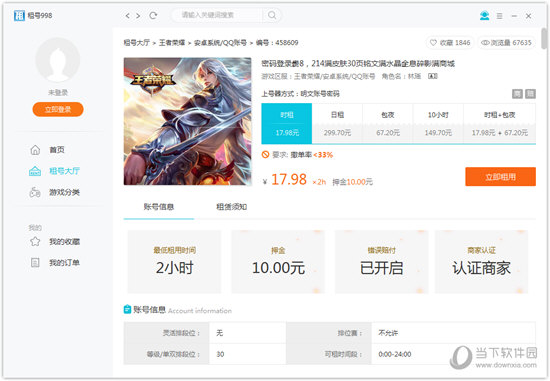Go back with the left arrow

128,15
